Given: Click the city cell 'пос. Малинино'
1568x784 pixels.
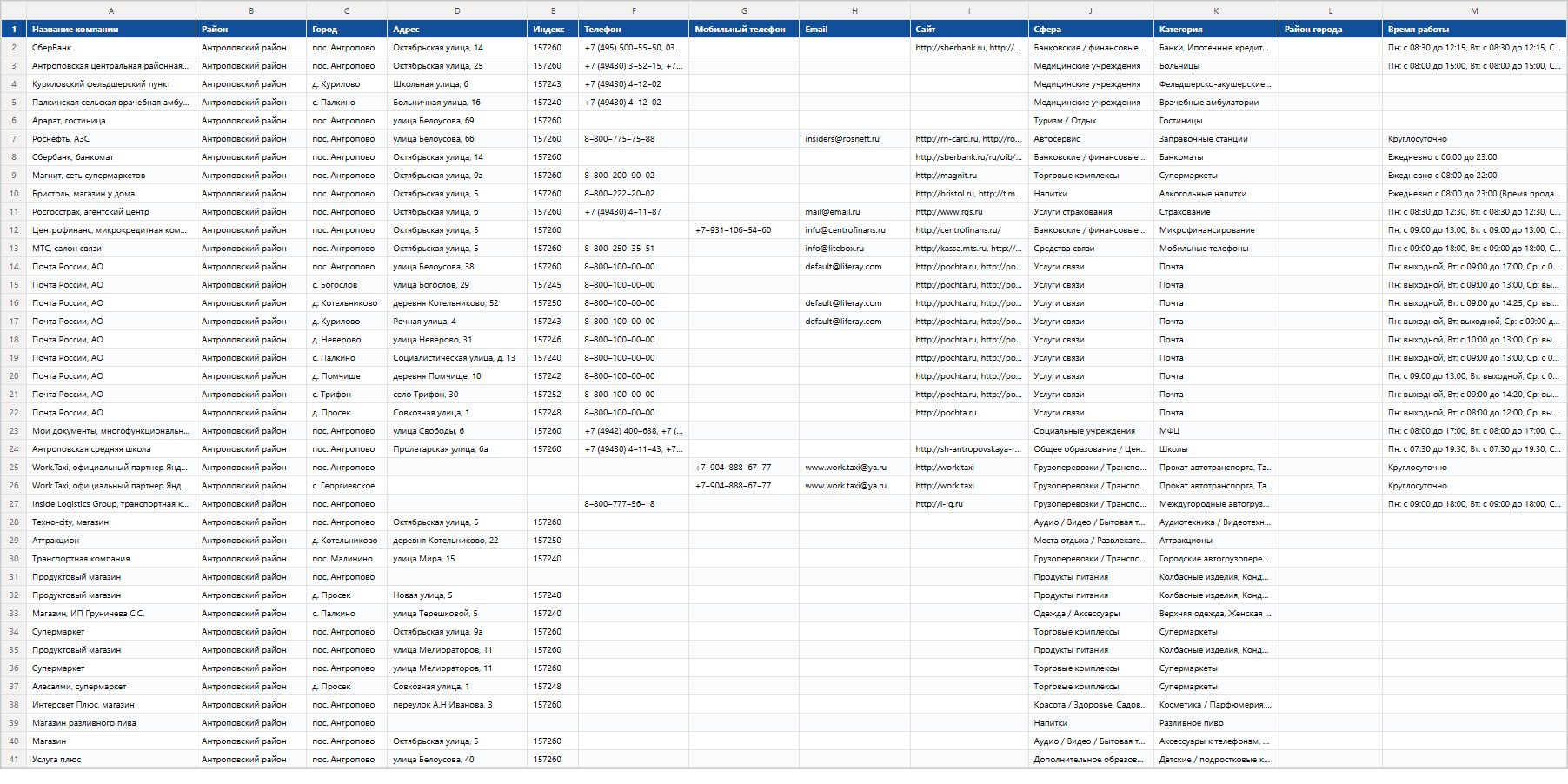Looking at the screenshot, I should (347, 559).
